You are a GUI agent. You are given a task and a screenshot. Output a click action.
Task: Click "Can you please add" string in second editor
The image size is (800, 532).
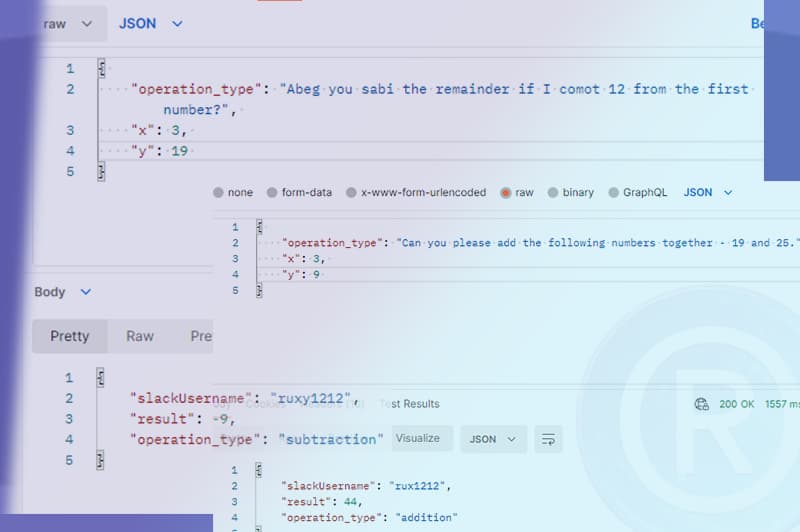coord(598,243)
